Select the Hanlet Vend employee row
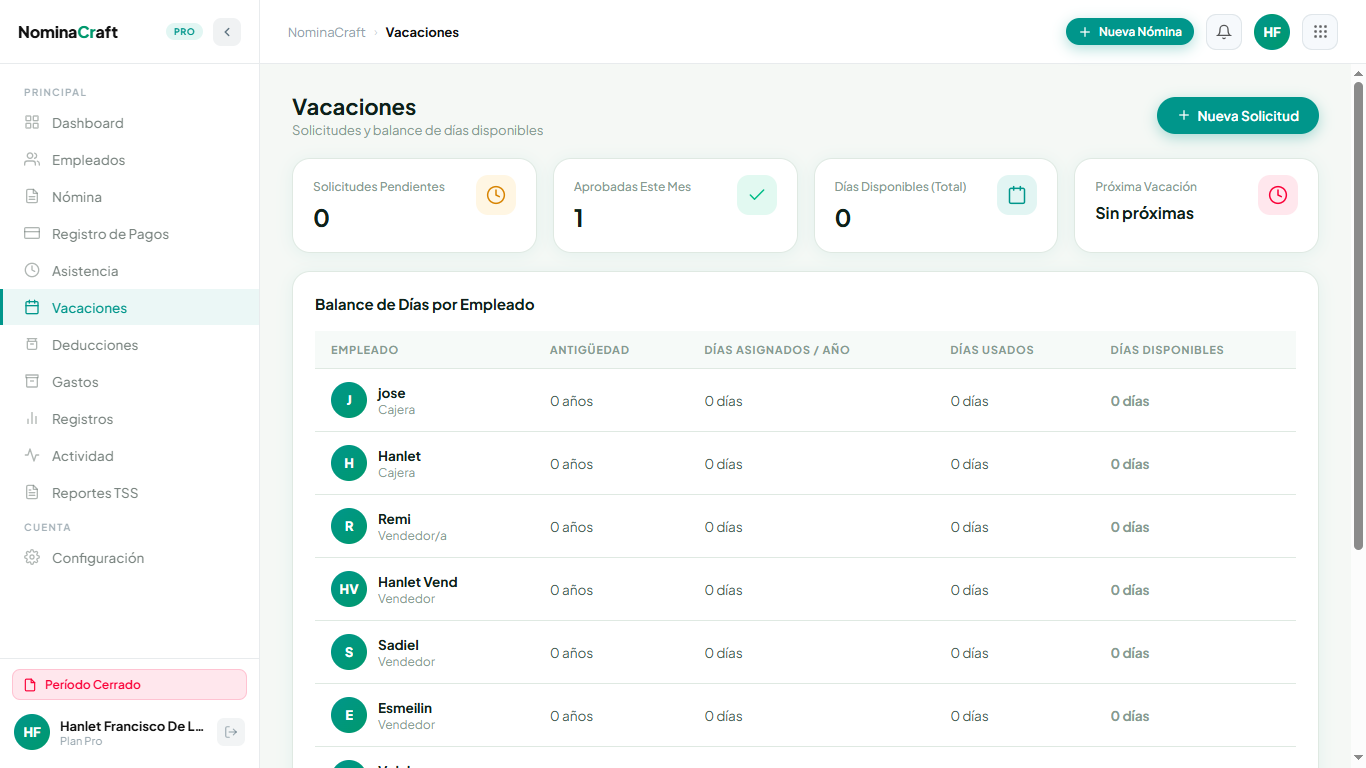 pos(805,590)
